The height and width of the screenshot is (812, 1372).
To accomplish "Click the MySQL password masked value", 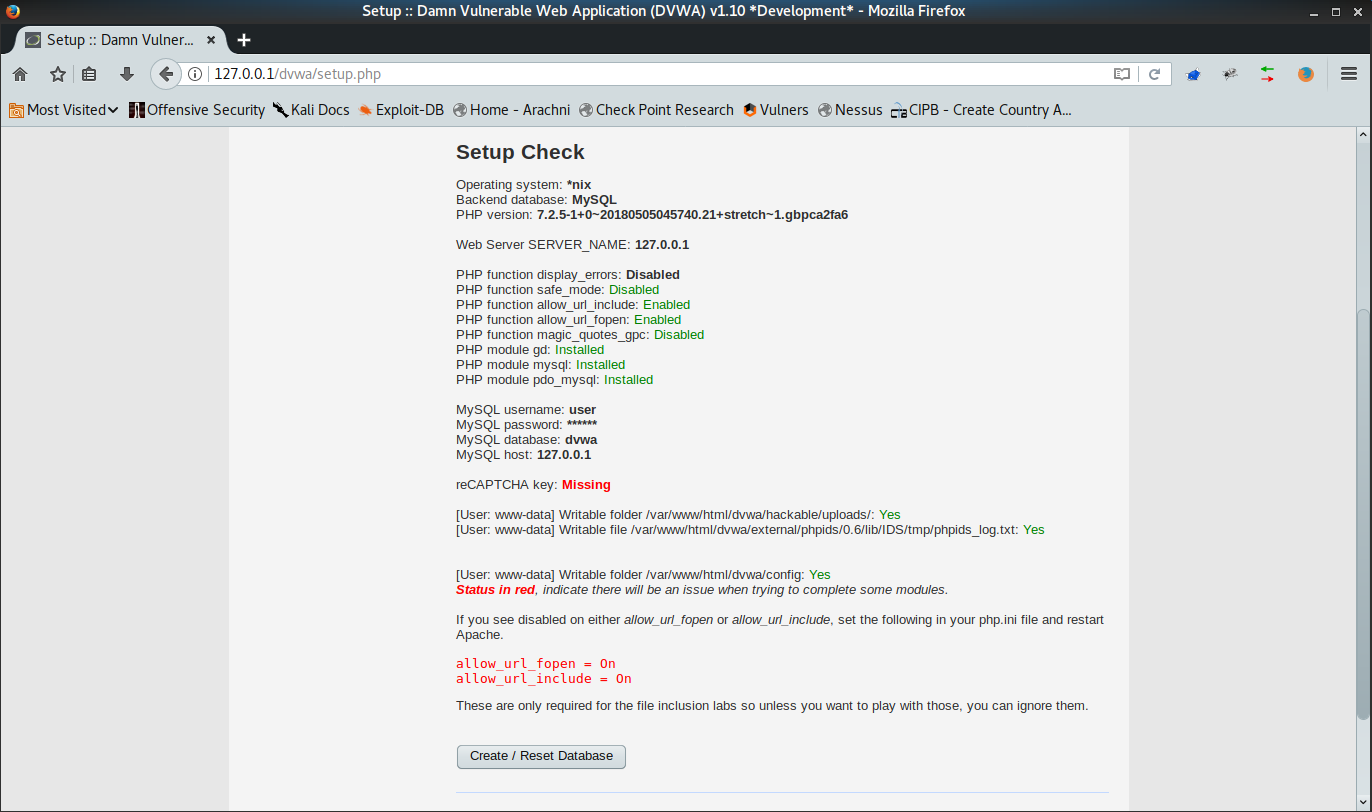I will tap(582, 425).
